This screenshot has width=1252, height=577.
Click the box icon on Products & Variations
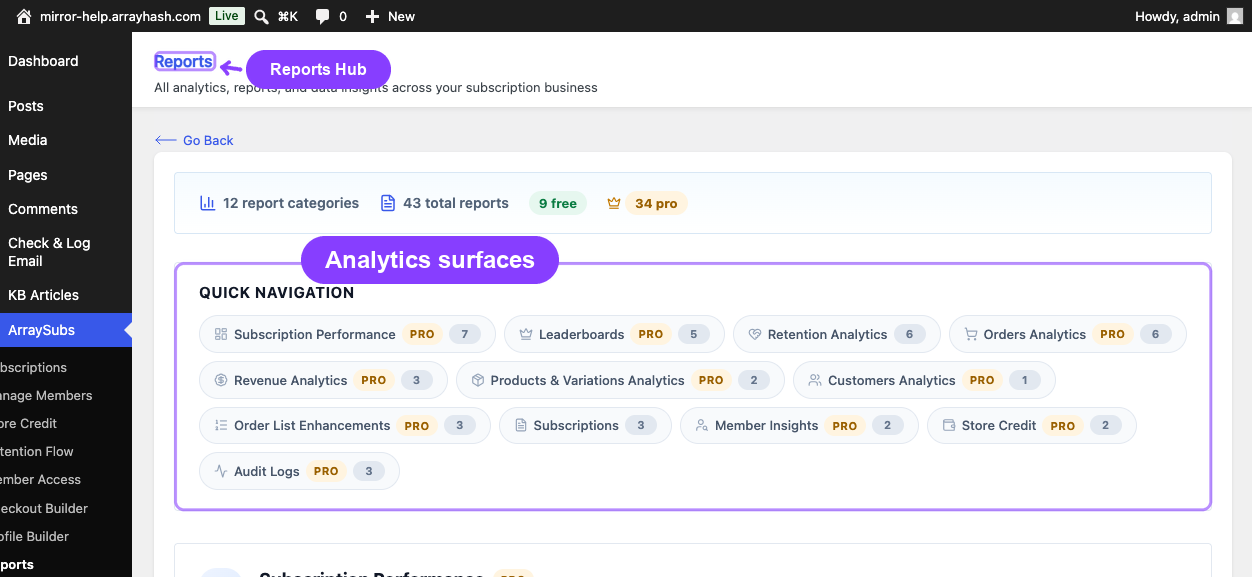[x=478, y=380]
